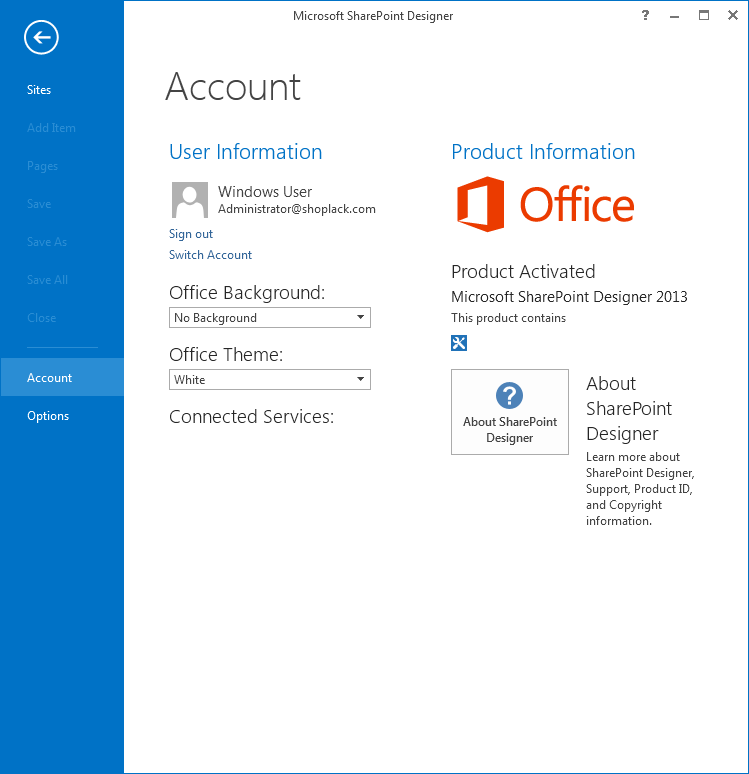Close the SharePoint Designer window
Image resolution: width=749 pixels, height=774 pixels.
coord(733,15)
